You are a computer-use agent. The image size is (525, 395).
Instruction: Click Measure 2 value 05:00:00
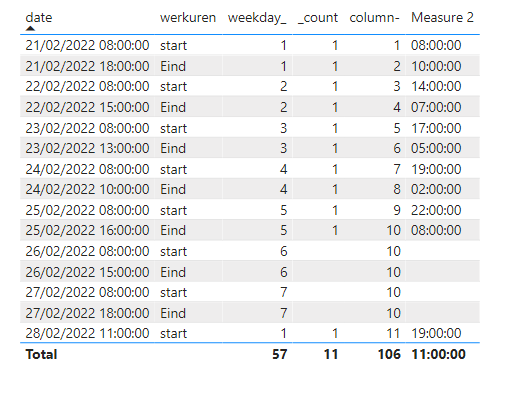pos(436,148)
